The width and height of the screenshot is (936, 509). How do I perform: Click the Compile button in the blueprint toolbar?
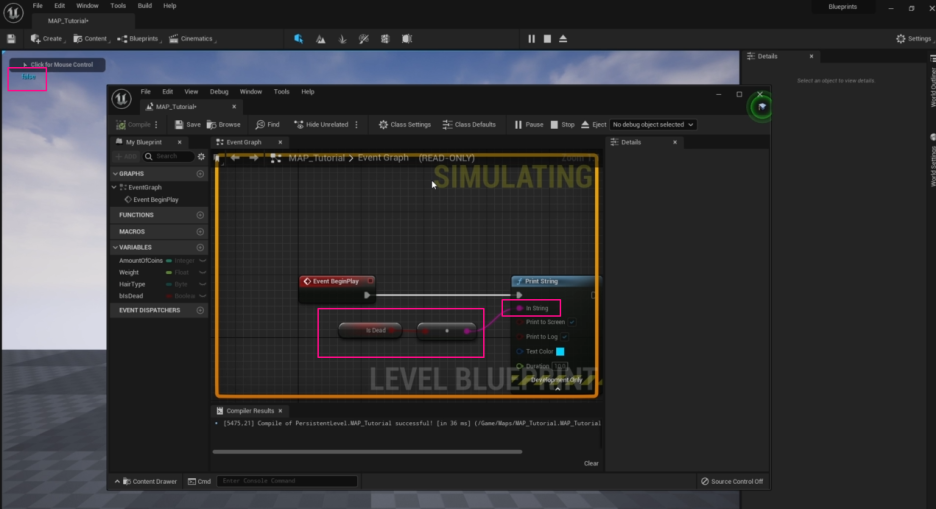133,125
